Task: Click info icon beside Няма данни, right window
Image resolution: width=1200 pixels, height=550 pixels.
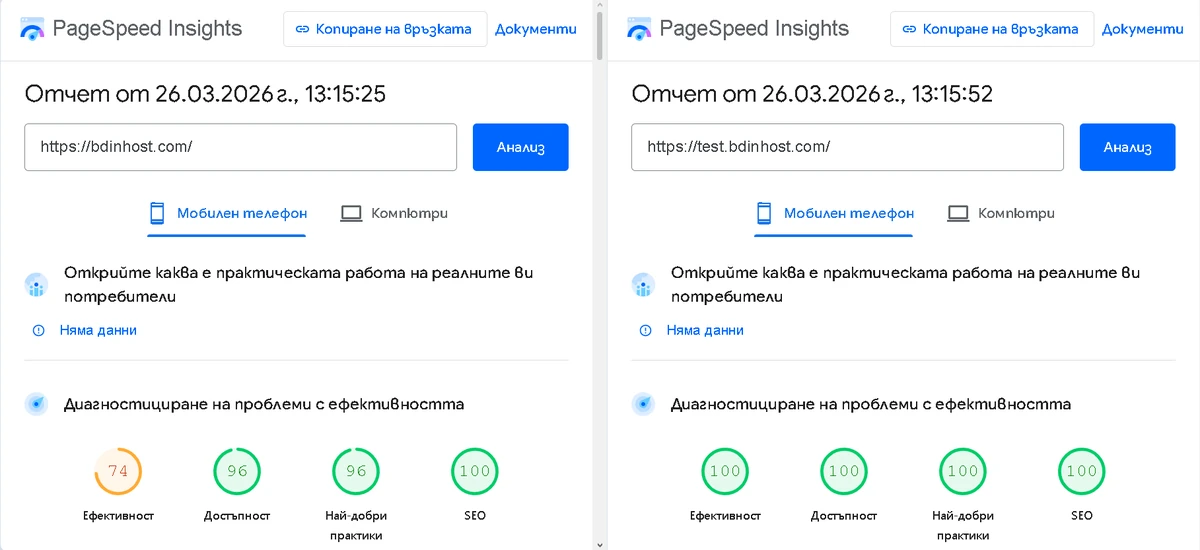Action: [x=646, y=330]
